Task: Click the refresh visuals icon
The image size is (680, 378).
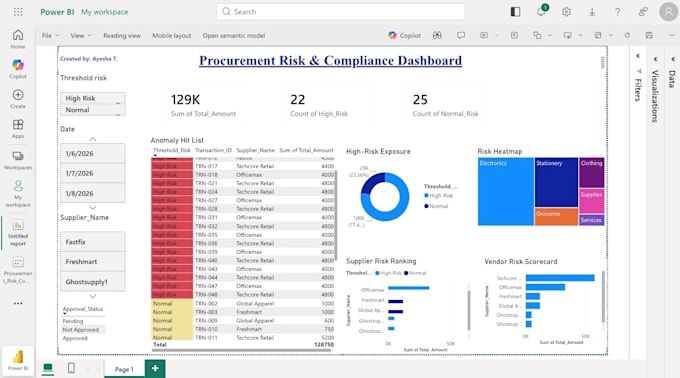Action: [627, 36]
